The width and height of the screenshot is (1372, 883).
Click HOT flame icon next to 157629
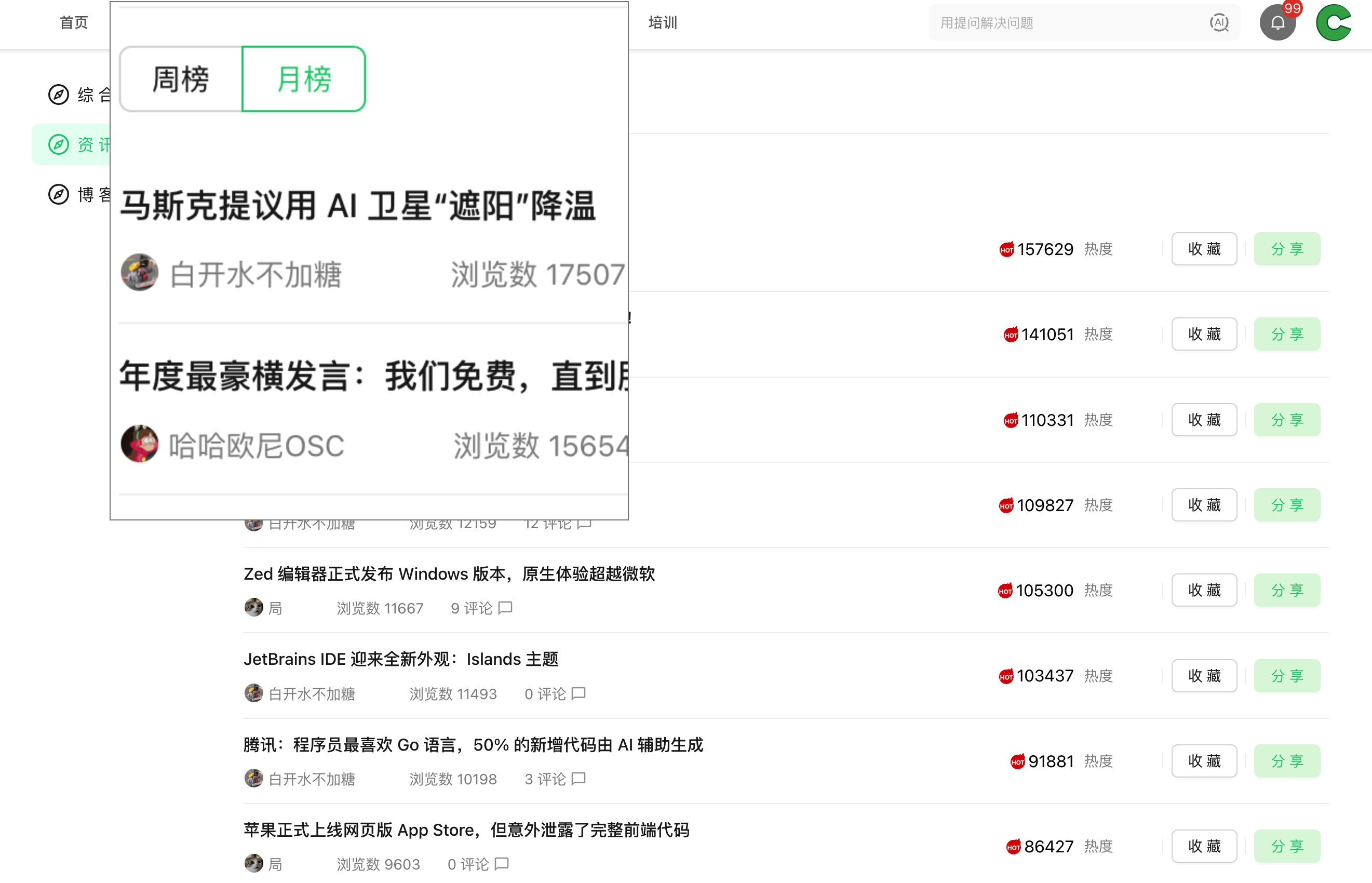click(x=1006, y=249)
